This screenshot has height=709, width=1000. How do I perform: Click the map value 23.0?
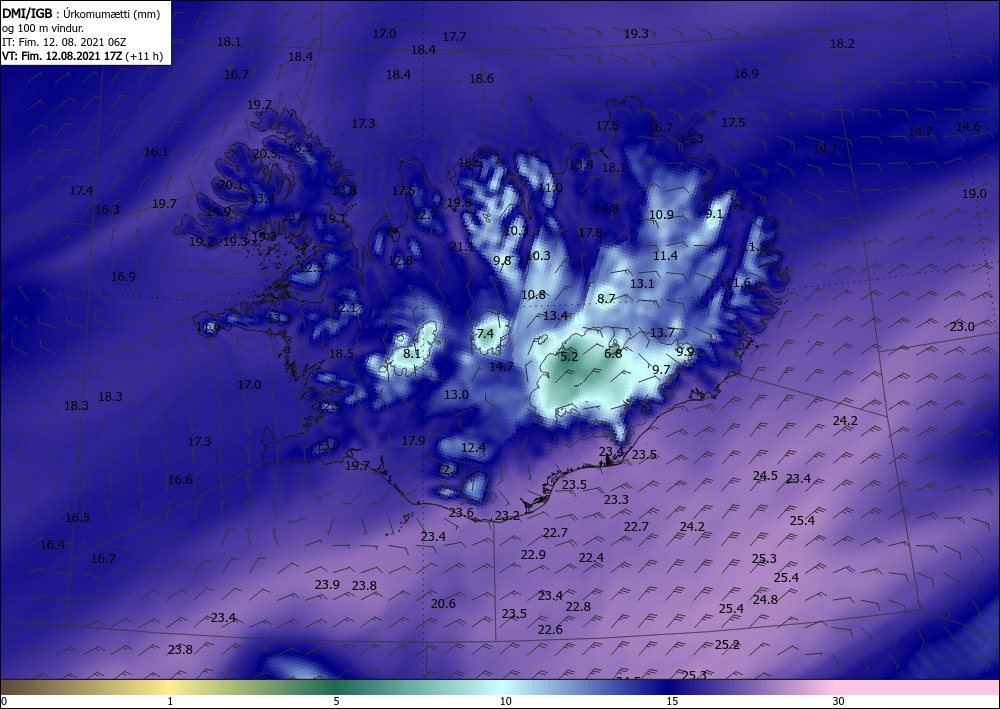tap(962, 327)
